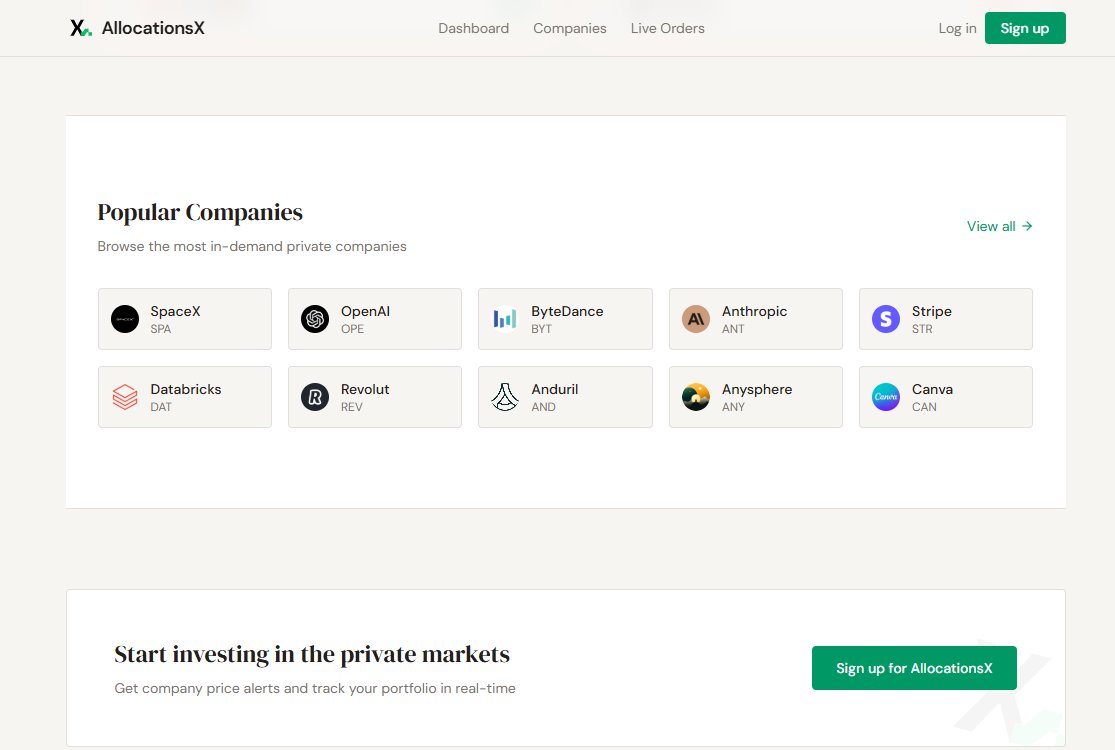Click the Popular Companies heading
Screen dimensions: 1115x750
(x=200, y=213)
